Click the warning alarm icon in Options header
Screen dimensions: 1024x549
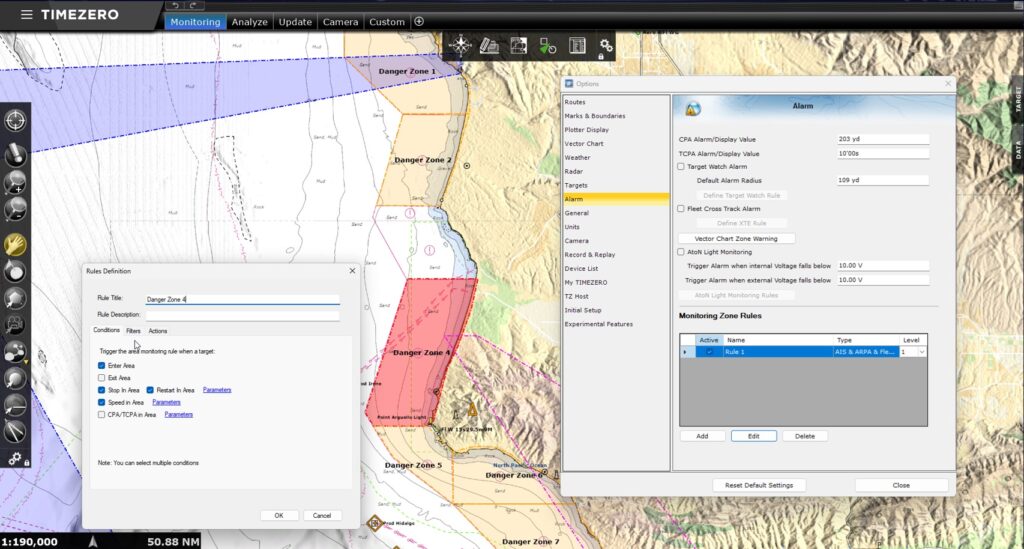point(693,108)
